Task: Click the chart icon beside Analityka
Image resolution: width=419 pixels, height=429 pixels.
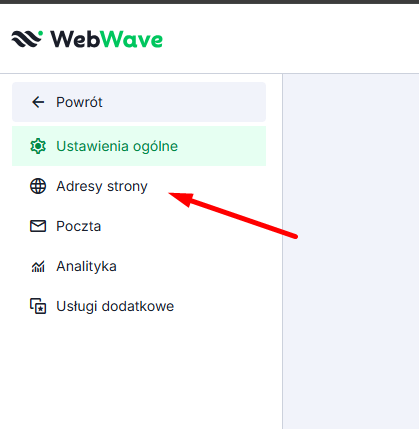Action: [38, 266]
